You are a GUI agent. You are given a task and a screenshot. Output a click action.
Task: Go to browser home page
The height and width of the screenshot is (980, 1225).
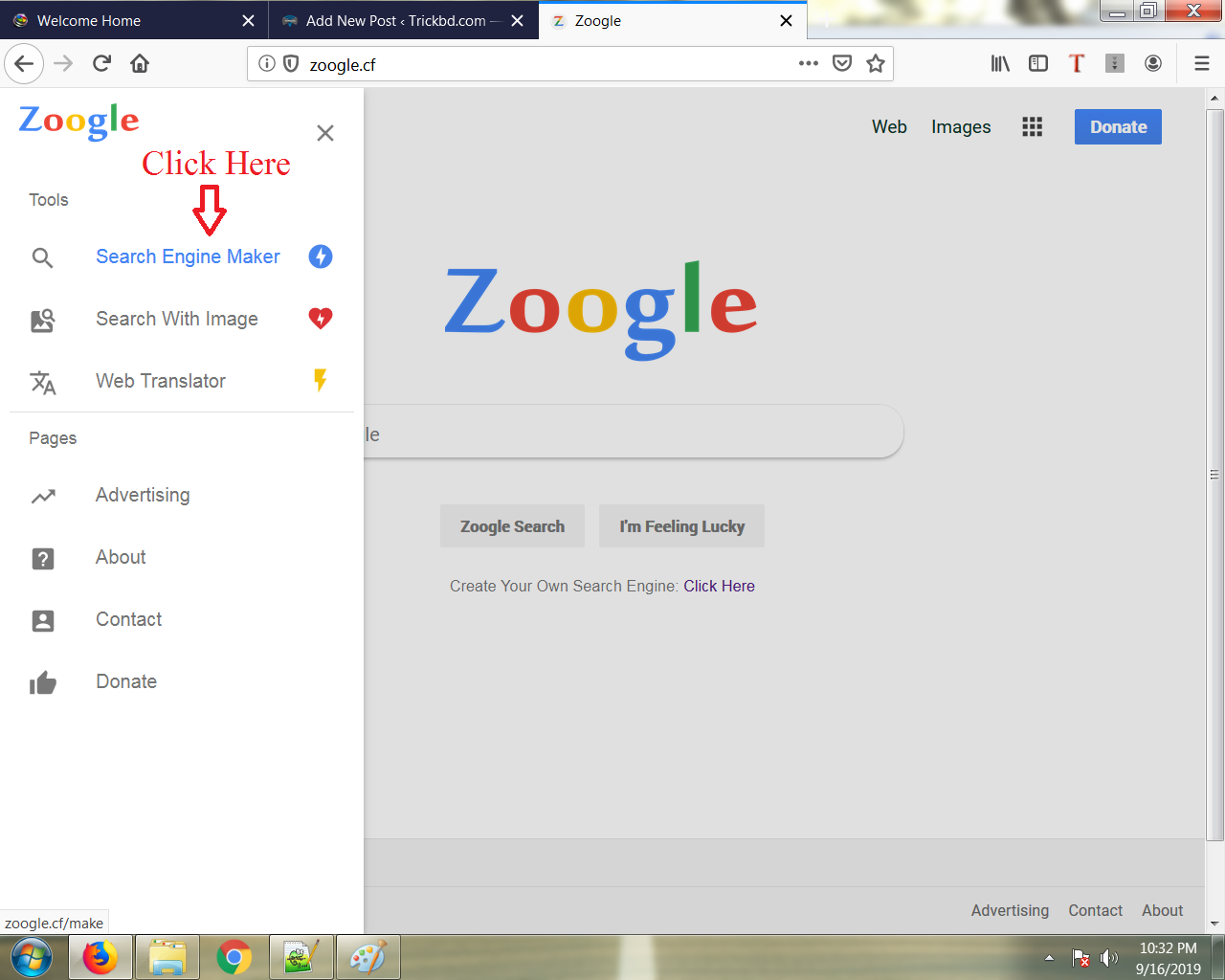click(140, 64)
